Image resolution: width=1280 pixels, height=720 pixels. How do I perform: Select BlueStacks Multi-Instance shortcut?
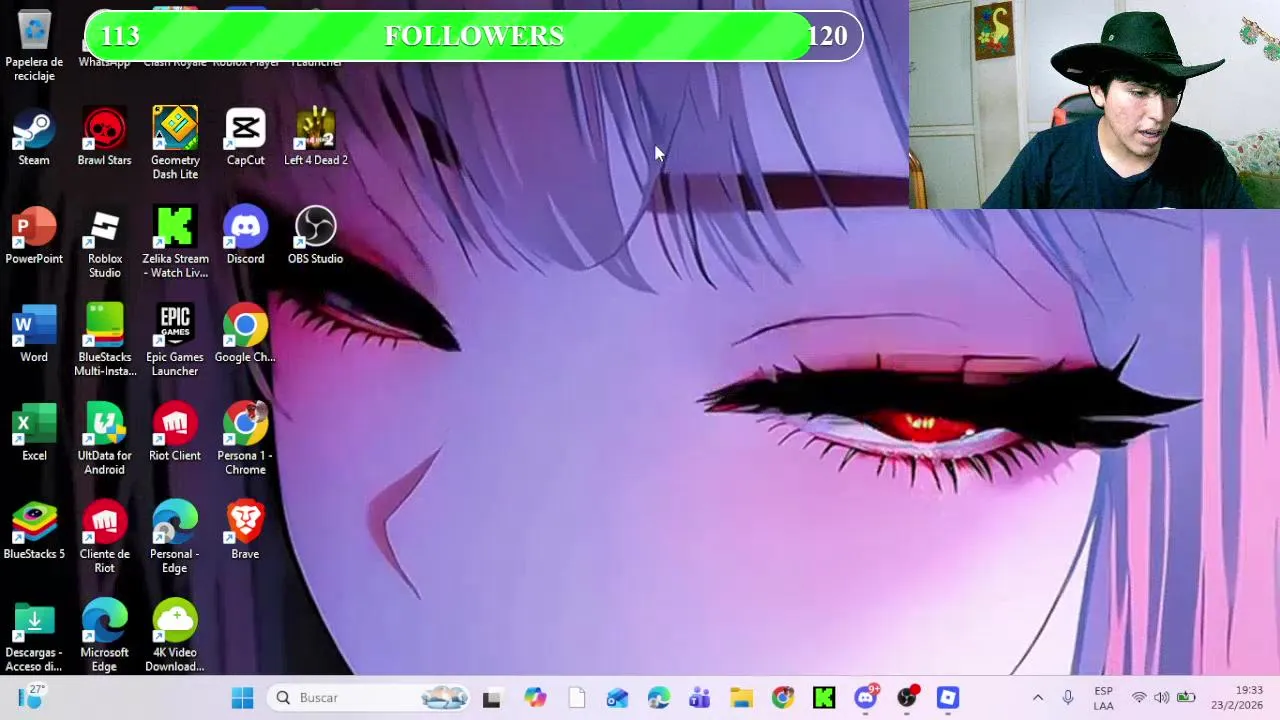point(104,341)
